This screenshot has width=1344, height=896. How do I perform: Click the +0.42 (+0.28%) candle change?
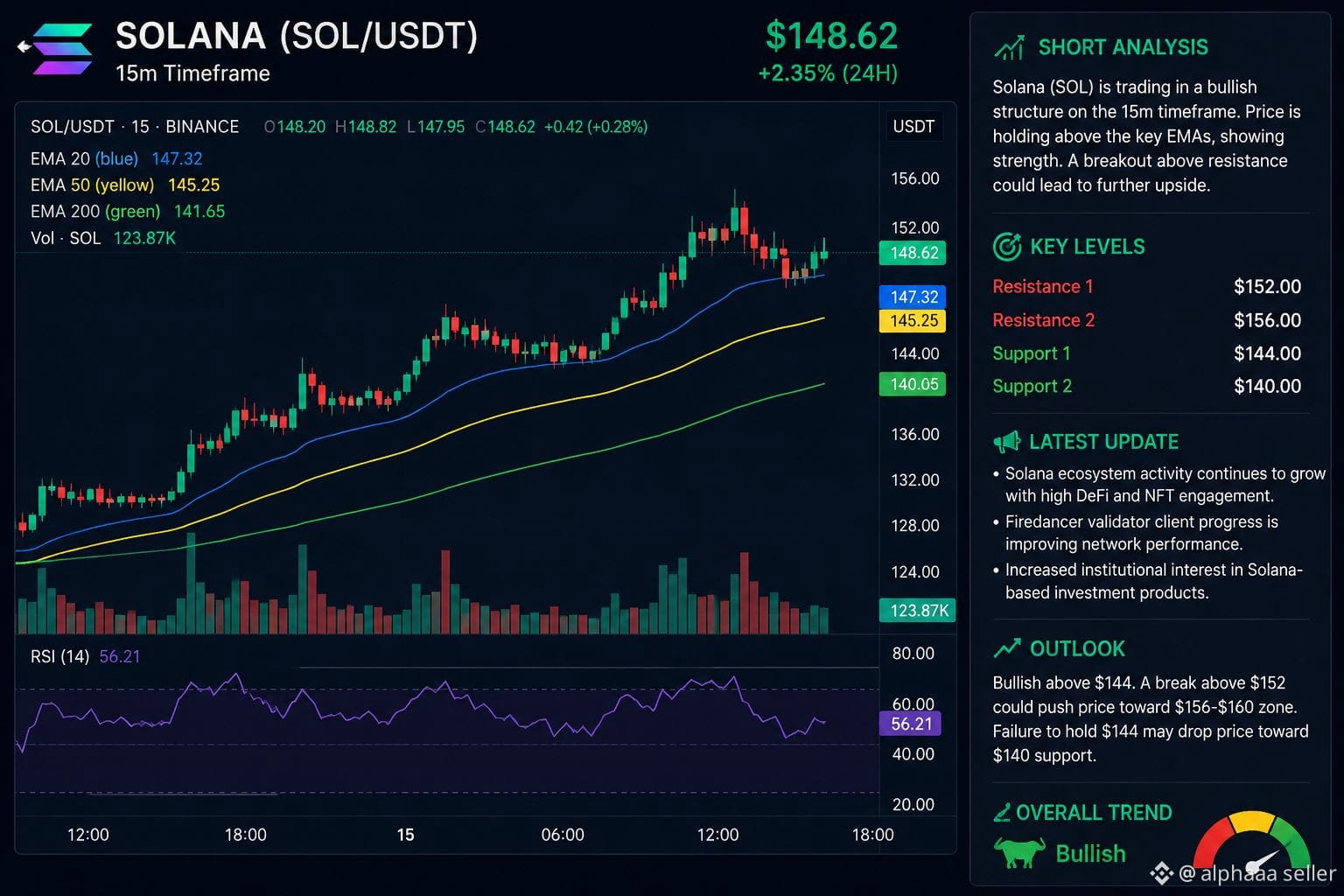[596, 127]
